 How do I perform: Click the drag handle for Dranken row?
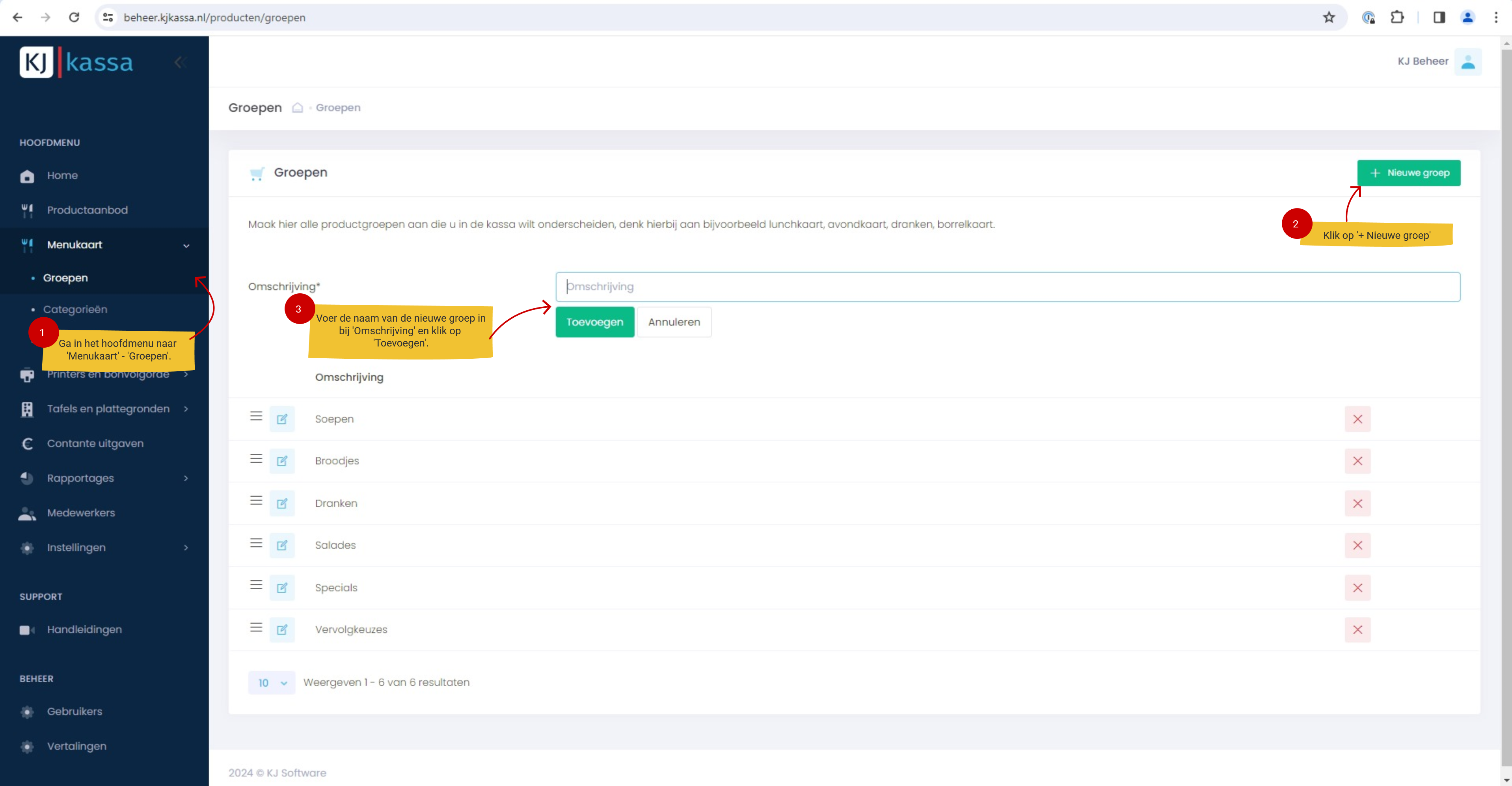click(x=256, y=501)
